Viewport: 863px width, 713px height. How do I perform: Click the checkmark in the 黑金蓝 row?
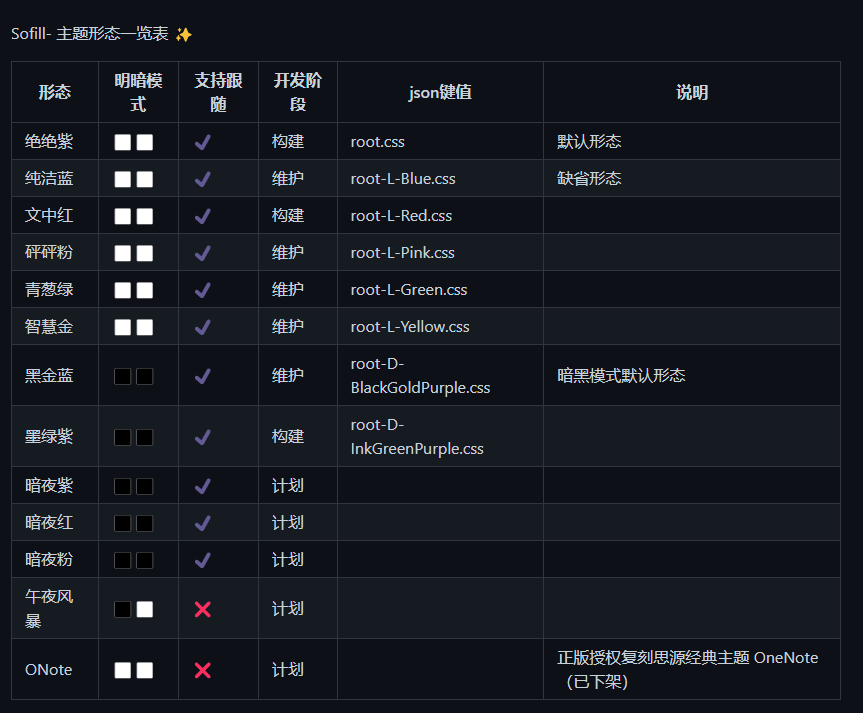pos(203,376)
